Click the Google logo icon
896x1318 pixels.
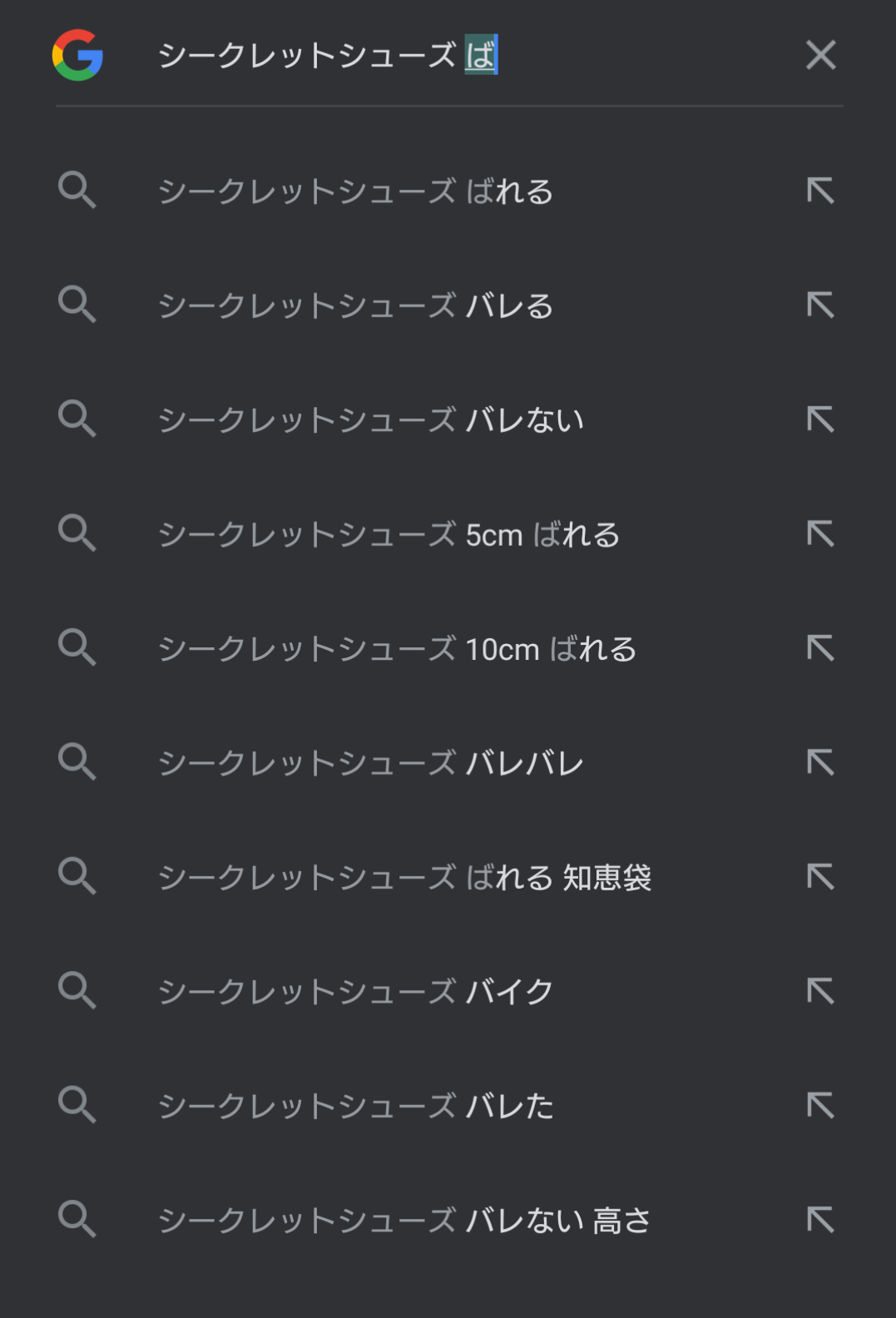coord(77,55)
